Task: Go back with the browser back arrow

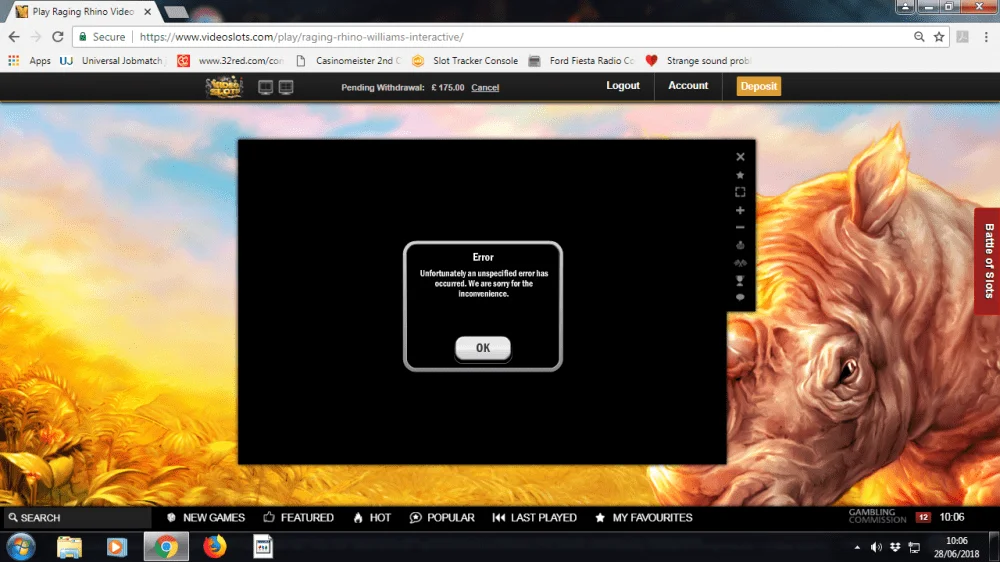Action: pyautogui.click(x=14, y=37)
